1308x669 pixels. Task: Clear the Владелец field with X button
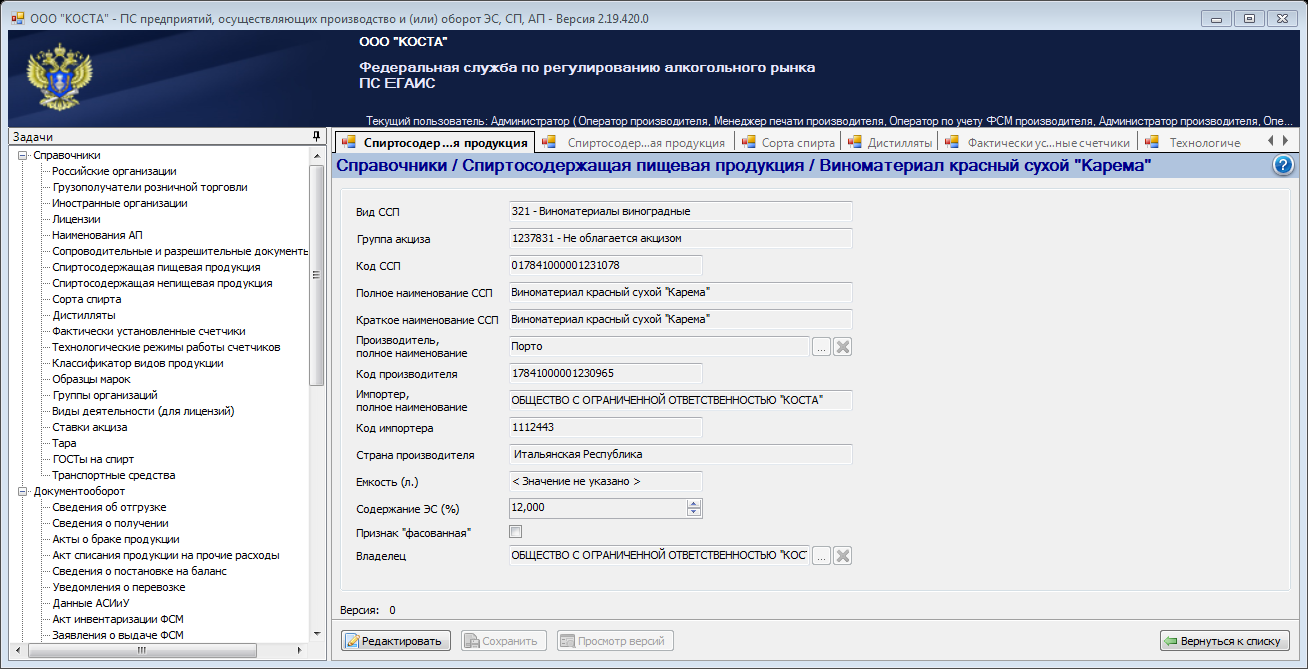coord(842,556)
